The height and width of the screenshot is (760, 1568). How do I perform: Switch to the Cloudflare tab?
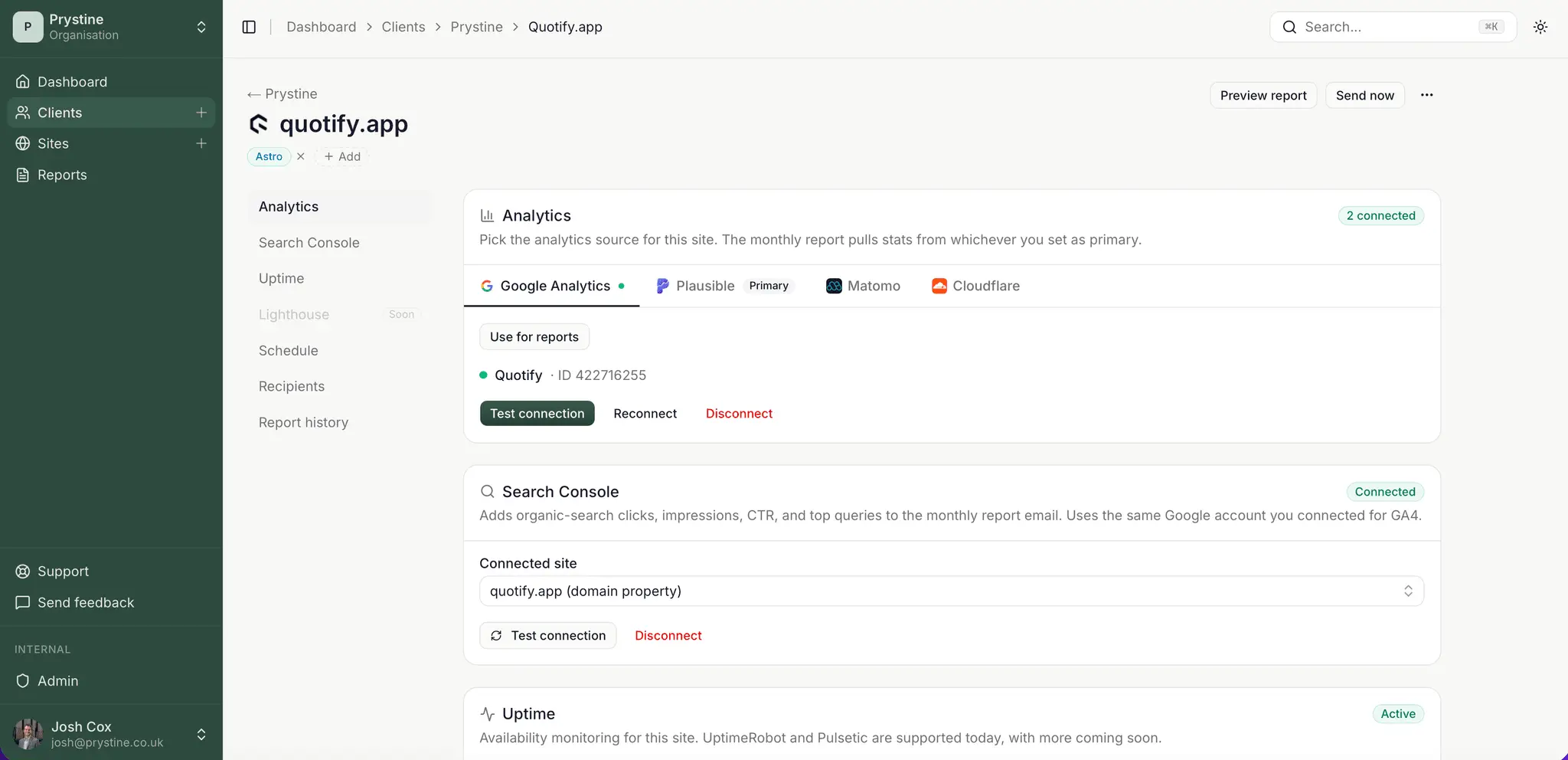tap(976, 286)
